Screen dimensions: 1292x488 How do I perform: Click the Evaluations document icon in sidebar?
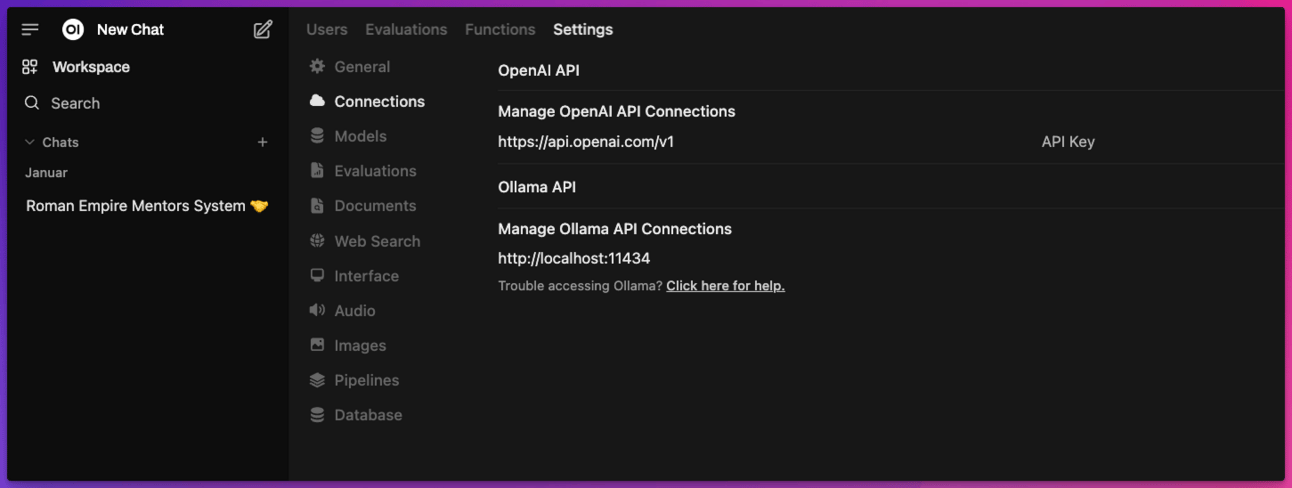tap(317, 171)
